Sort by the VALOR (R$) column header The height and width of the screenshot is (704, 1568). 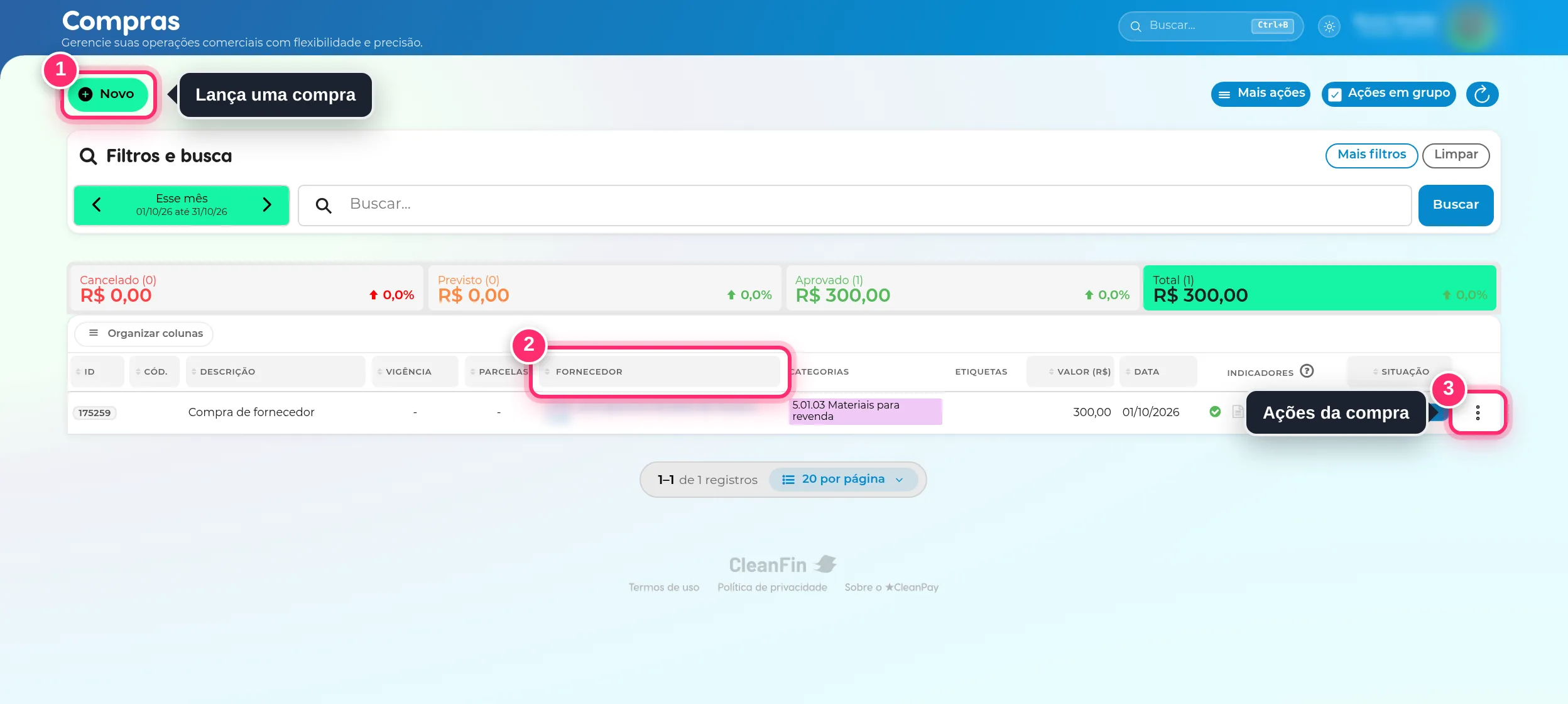(1070, 371)
